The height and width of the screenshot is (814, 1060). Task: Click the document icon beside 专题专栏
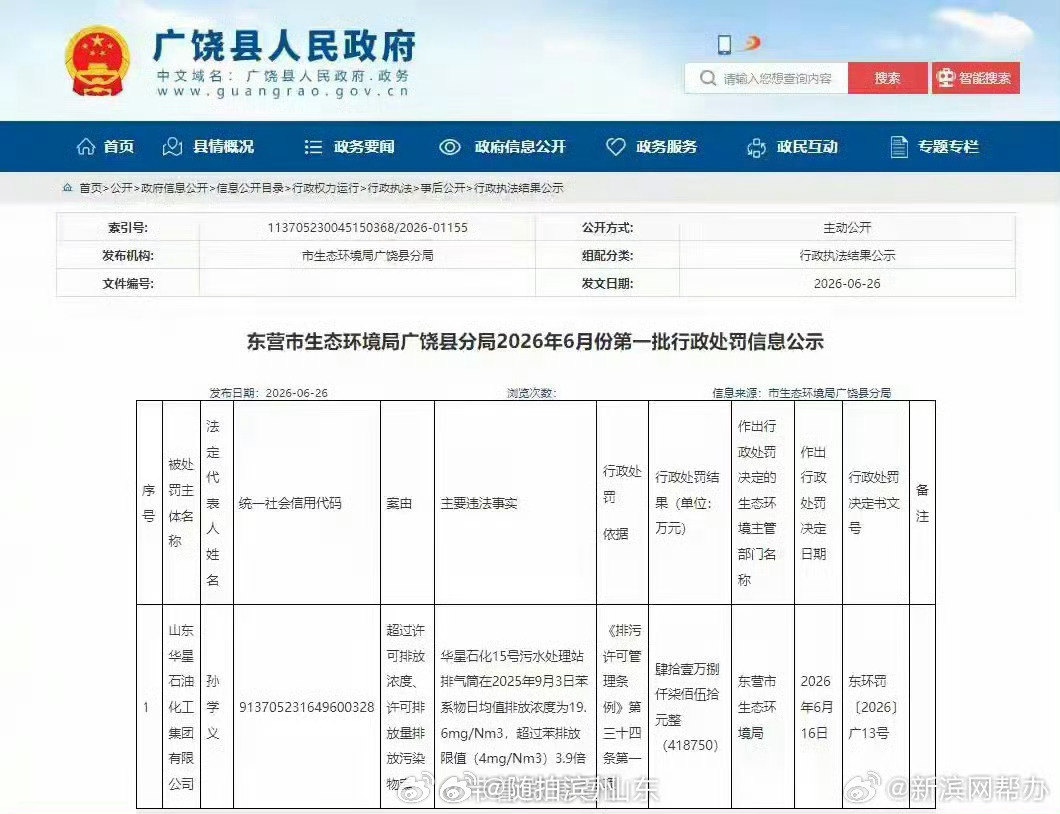tap(898, 147)
